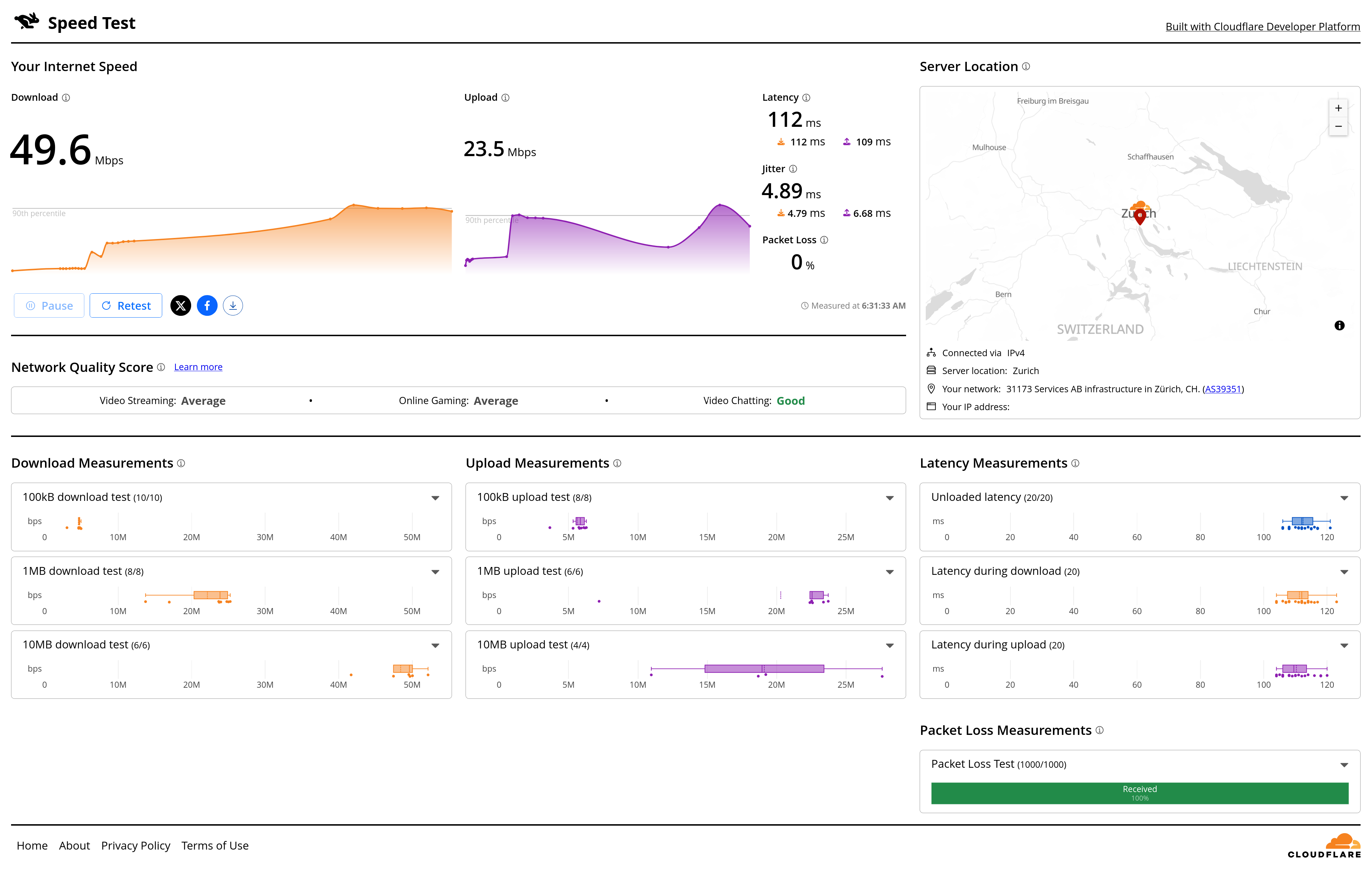Click the Zurich server location pin
The width and height of the screenshot is (1372, 871).
click(x=1139, y=216)
